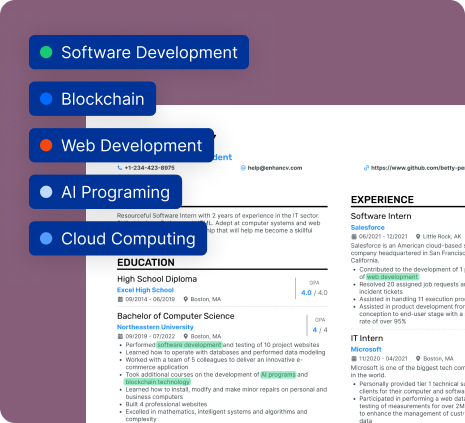Click the 4 / 4 GPA value
Viewport: 465px width, 423px height.
pos(320,330)
